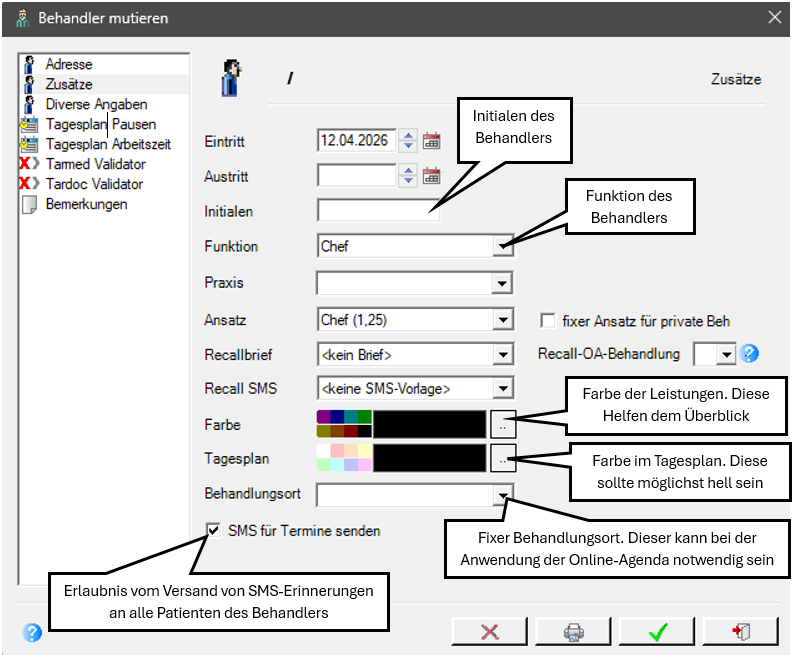
Task: Open the Recall-OA-Behandlung dropdown
Action: click(x=726, y=354)
